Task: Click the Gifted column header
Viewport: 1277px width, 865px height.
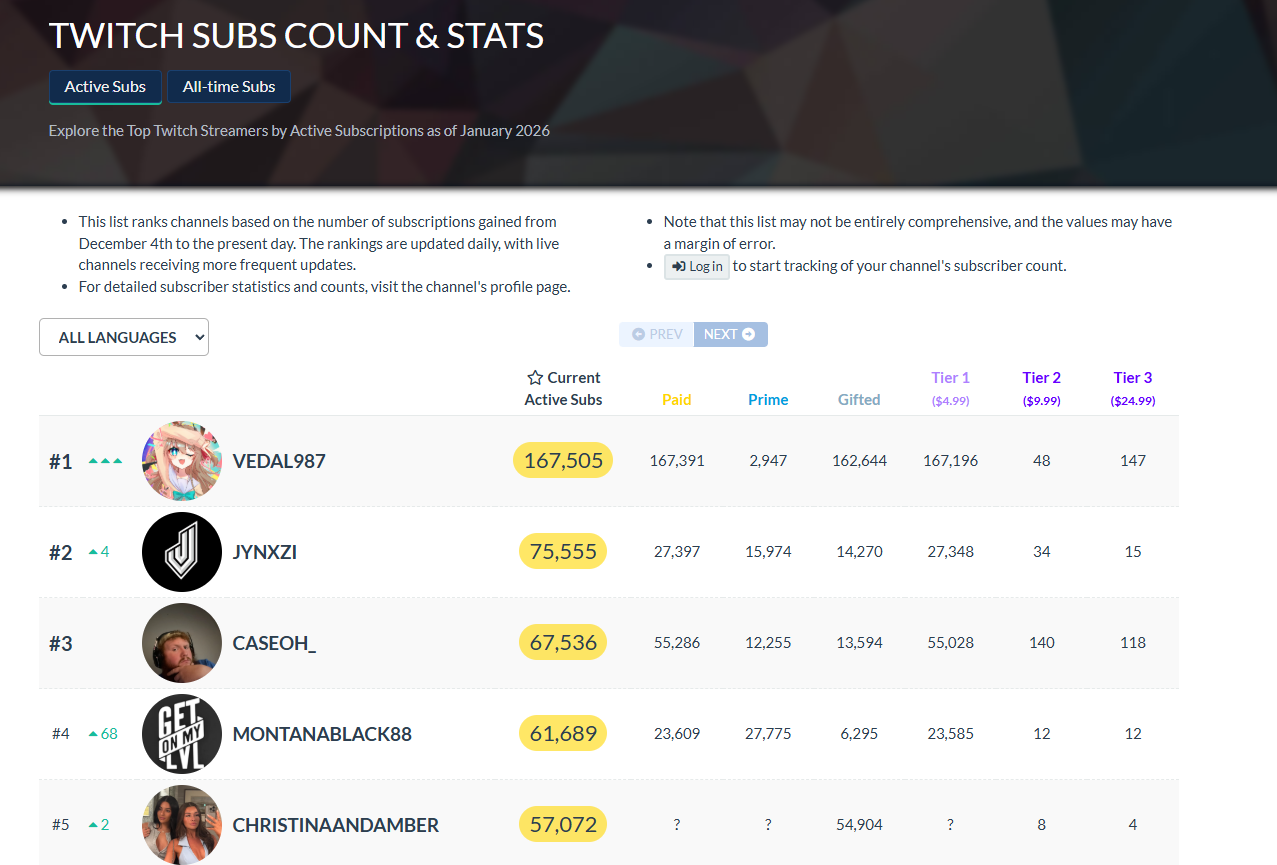Action: [859, 399]
